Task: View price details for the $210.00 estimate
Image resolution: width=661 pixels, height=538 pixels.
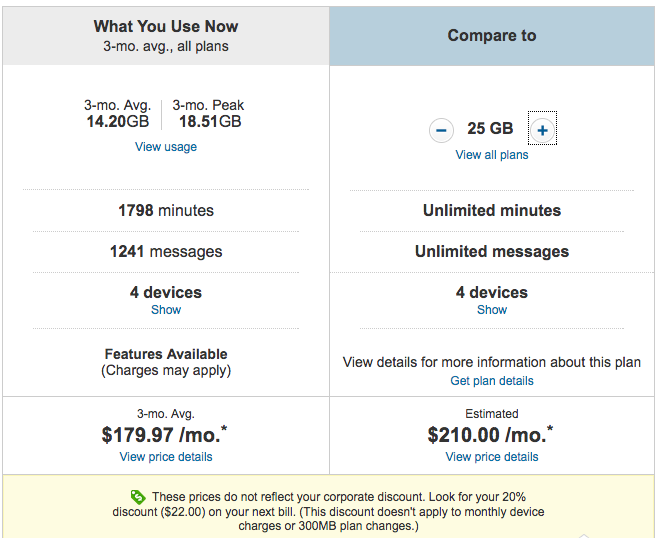Action: 492,457
